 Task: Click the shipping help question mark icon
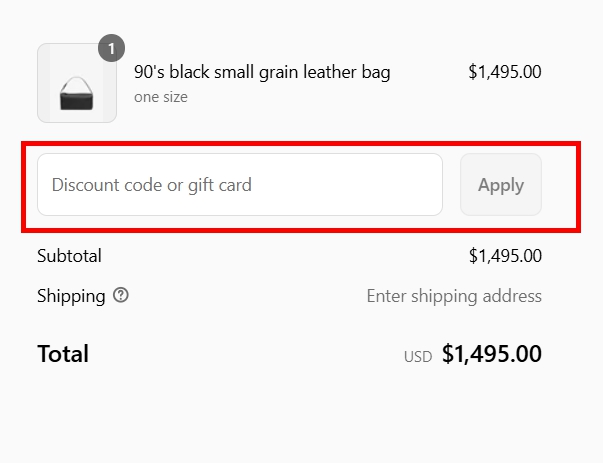(x=121, y=296)
